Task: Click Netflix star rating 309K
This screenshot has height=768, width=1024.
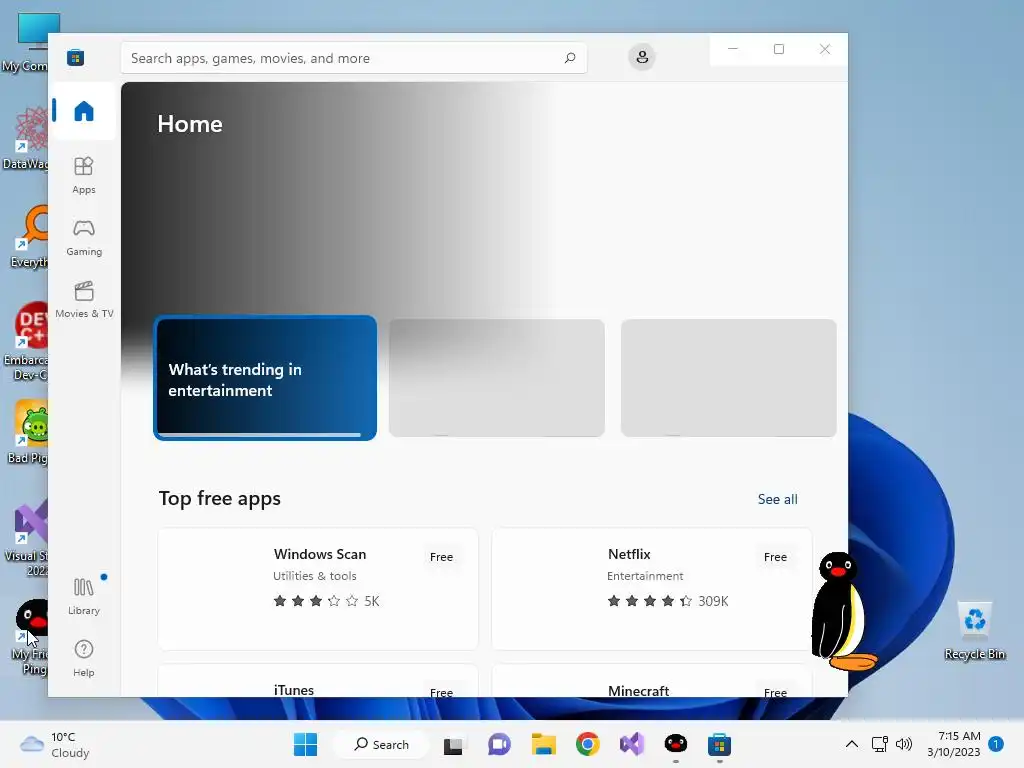Action: tap(667, 601)
